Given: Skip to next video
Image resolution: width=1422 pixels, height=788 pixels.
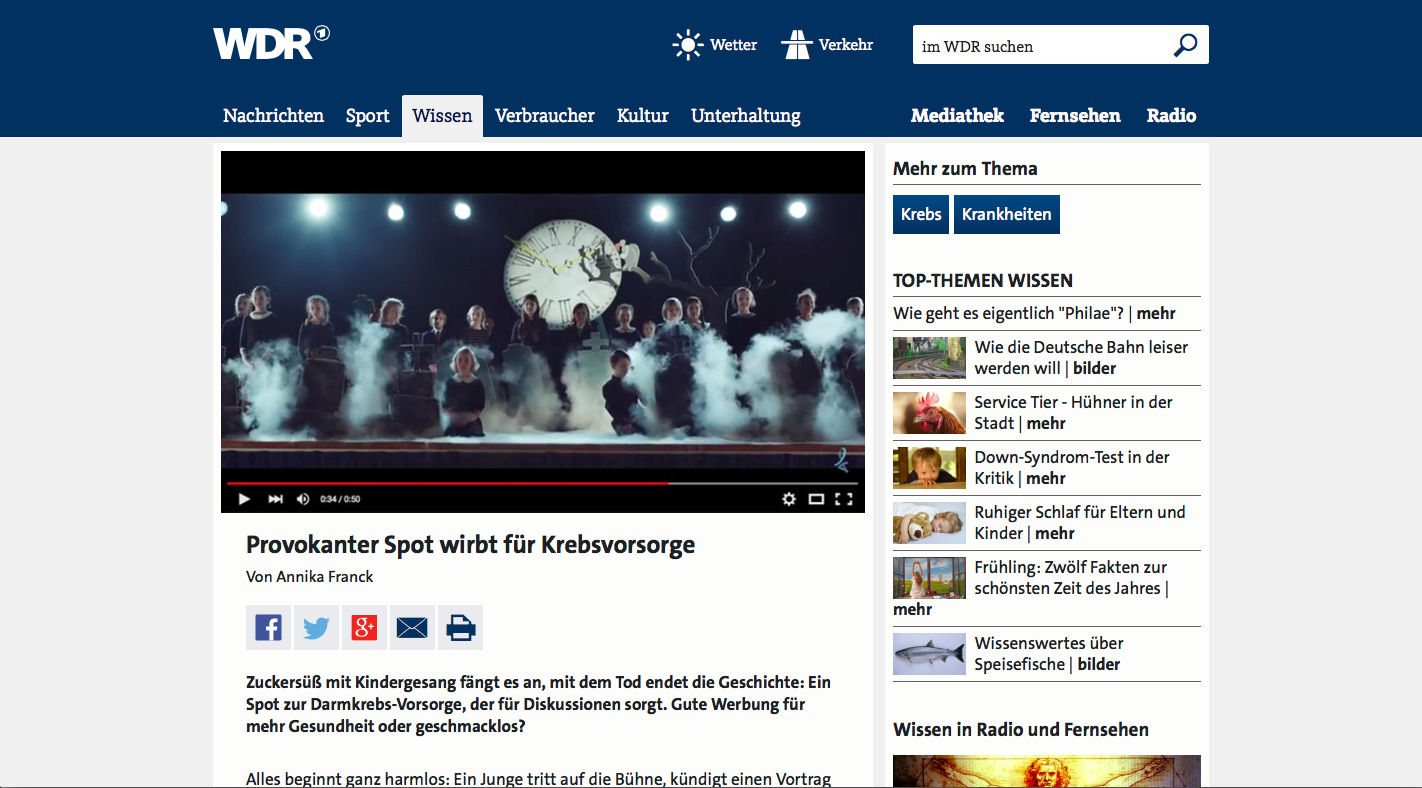Looking at the screenshot, I should [276, 499].
